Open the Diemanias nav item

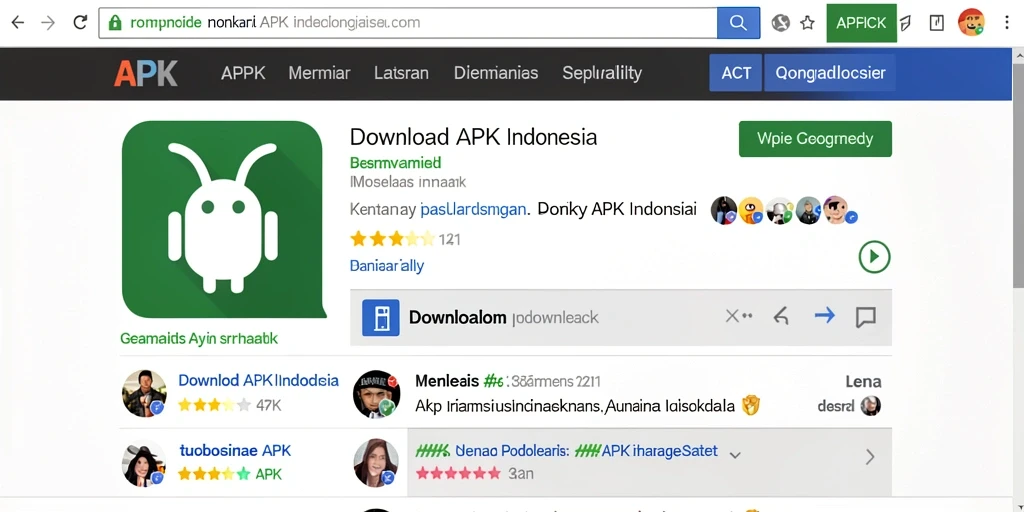click(496, 73)
